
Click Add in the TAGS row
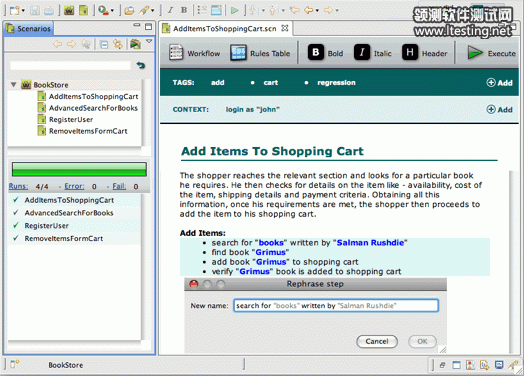[499, 83]
